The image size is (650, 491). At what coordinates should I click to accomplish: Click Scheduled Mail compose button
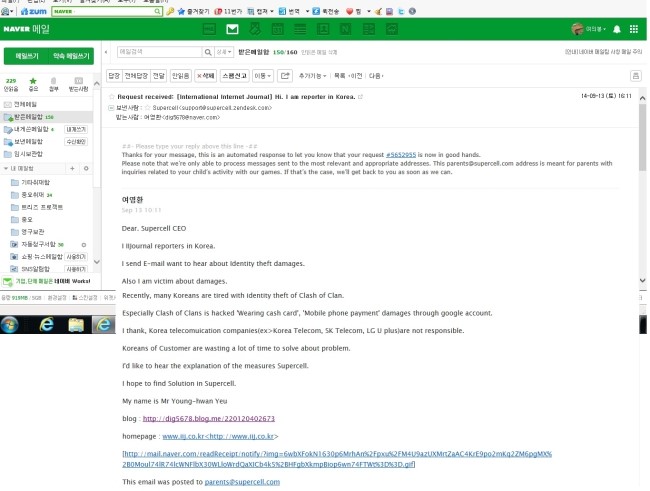[x=71, y=56]
